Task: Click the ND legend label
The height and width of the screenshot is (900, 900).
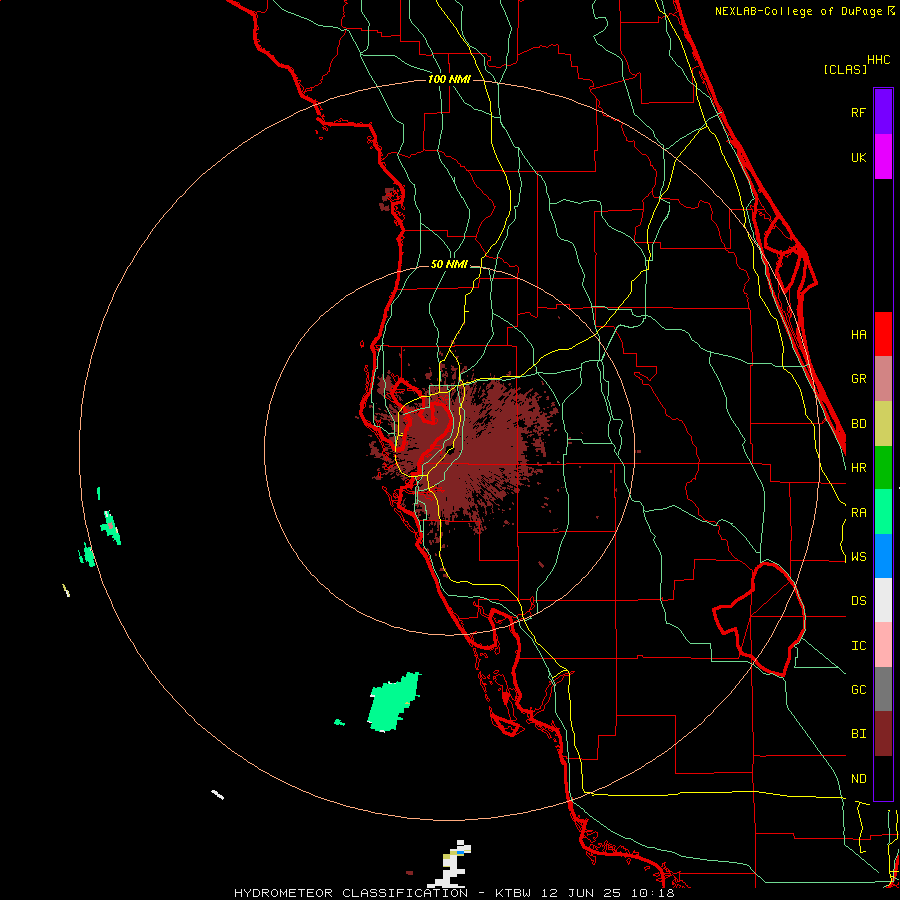Action: pos(858,779)
